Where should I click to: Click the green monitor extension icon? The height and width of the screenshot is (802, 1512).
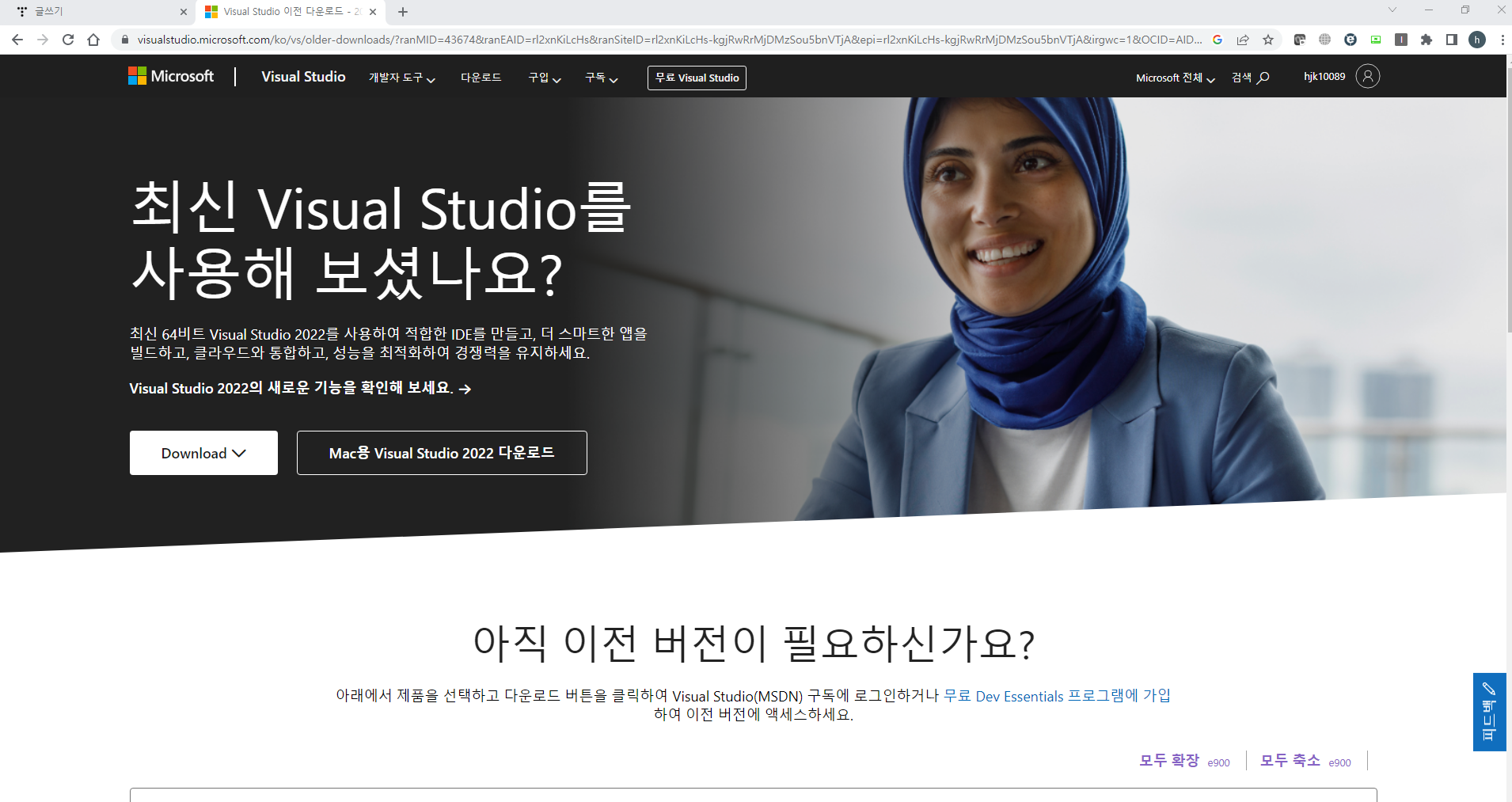point(1376,40)
